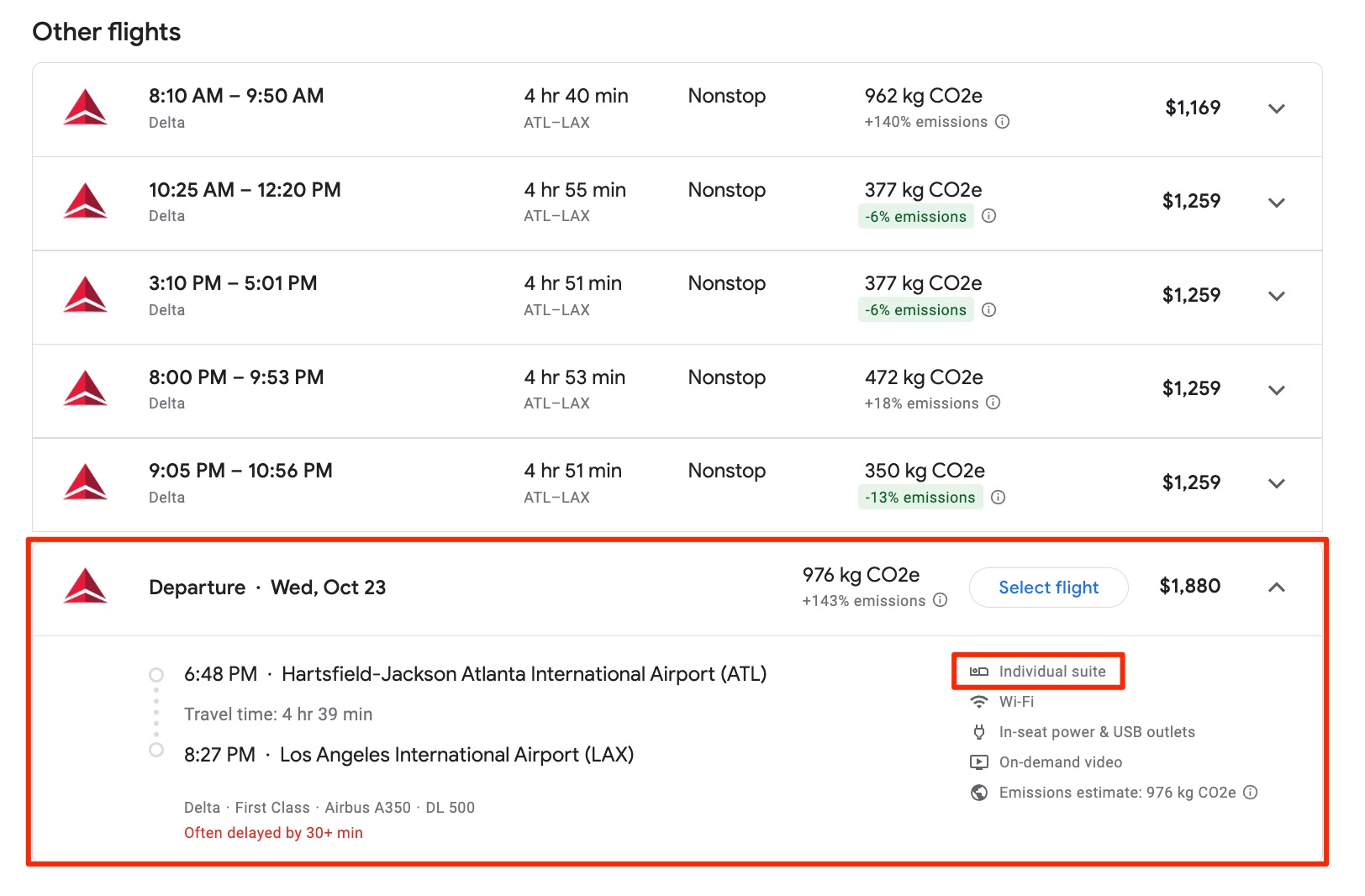Expand the 9:05 PM flight details

tap(1276, 483)
